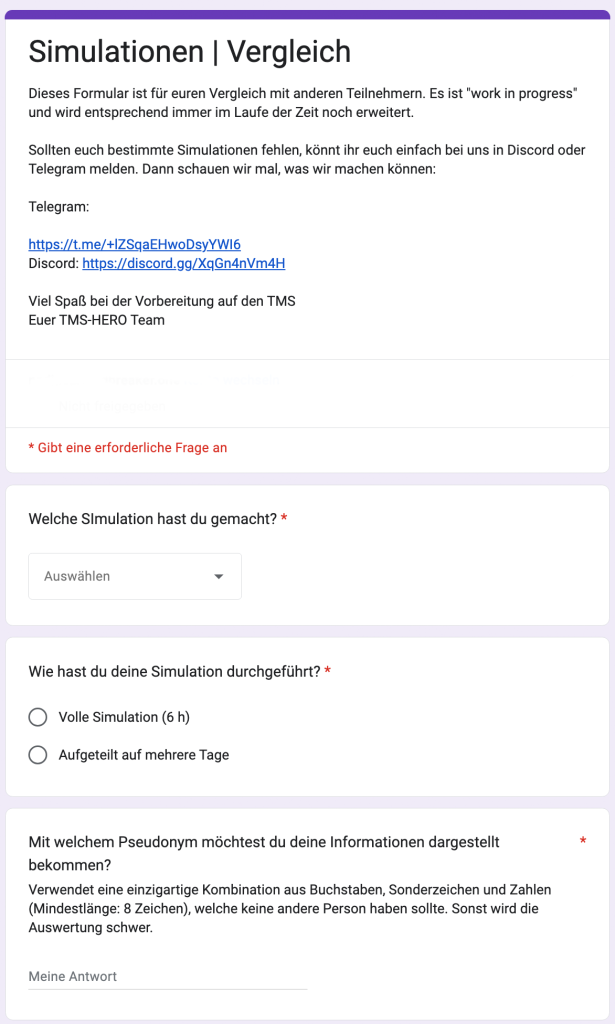Viewport: 615px width, 1024px height.
Task: Focus the "Meine Antwort" pseudonym field
Action: coord(167,976)
